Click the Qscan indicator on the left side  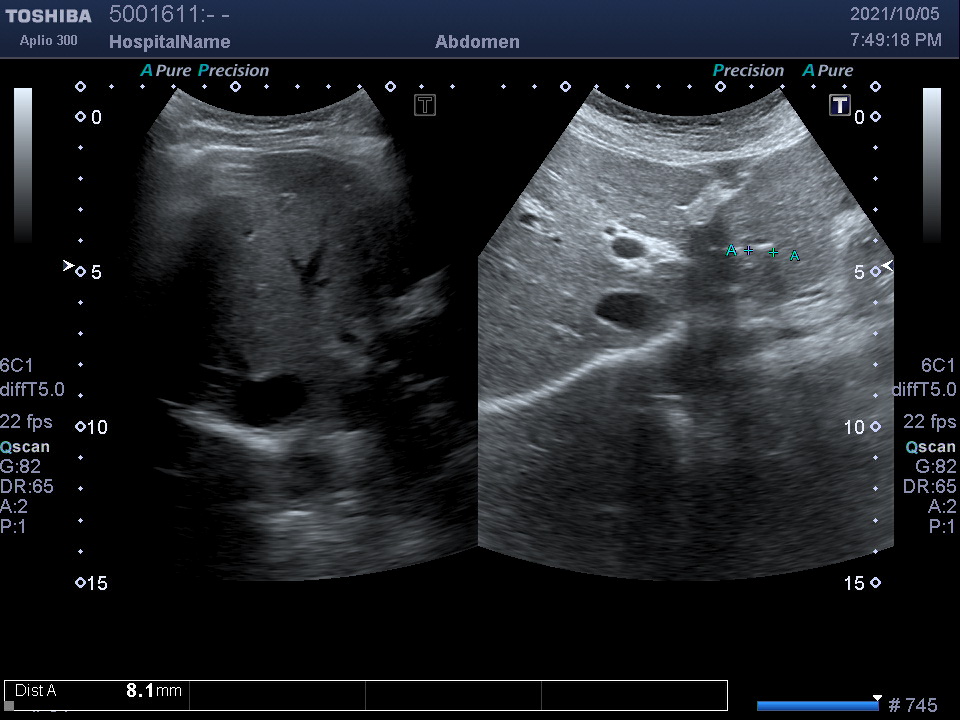click(25, 447)
